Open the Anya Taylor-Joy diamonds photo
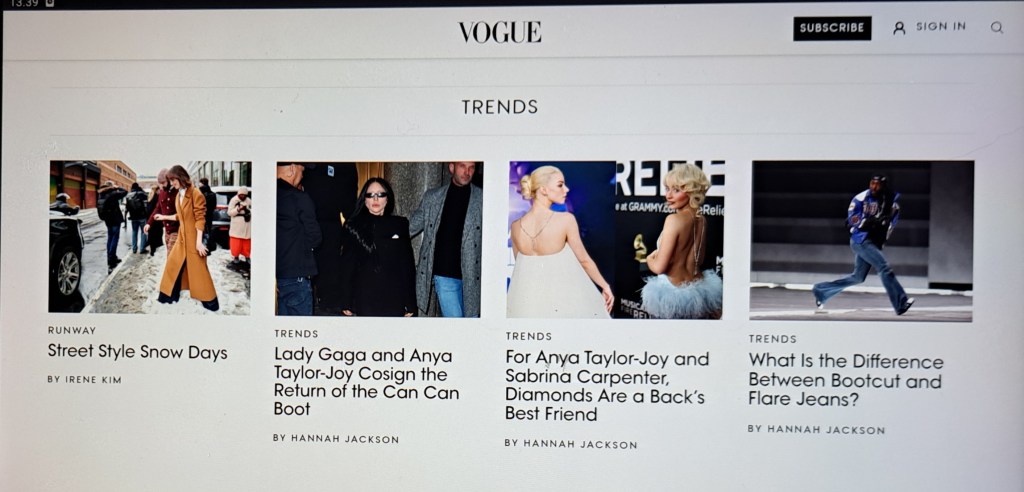This screenshot has height=492, width=1024. click(x=616, y=240)
